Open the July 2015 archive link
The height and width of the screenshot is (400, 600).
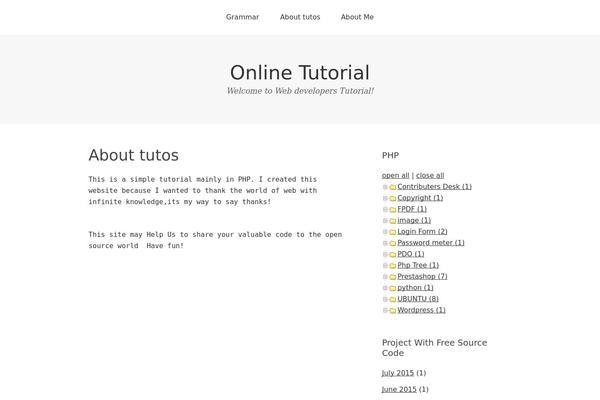(398, 373)
